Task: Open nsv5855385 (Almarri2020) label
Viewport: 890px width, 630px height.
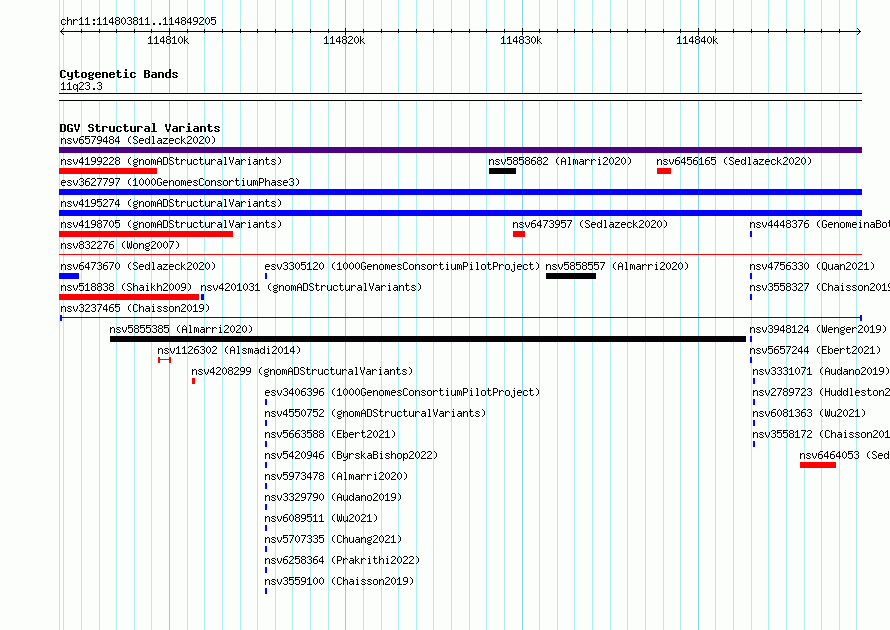Action: (x=181, y=329)
